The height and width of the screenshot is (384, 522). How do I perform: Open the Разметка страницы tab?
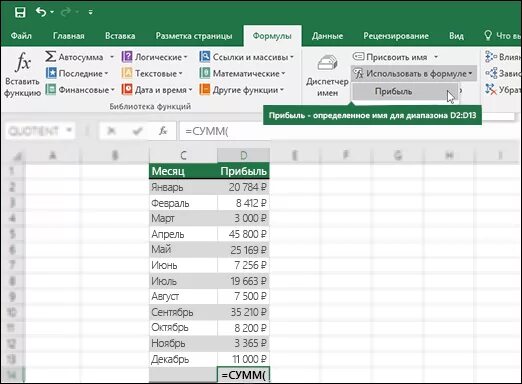194,36
